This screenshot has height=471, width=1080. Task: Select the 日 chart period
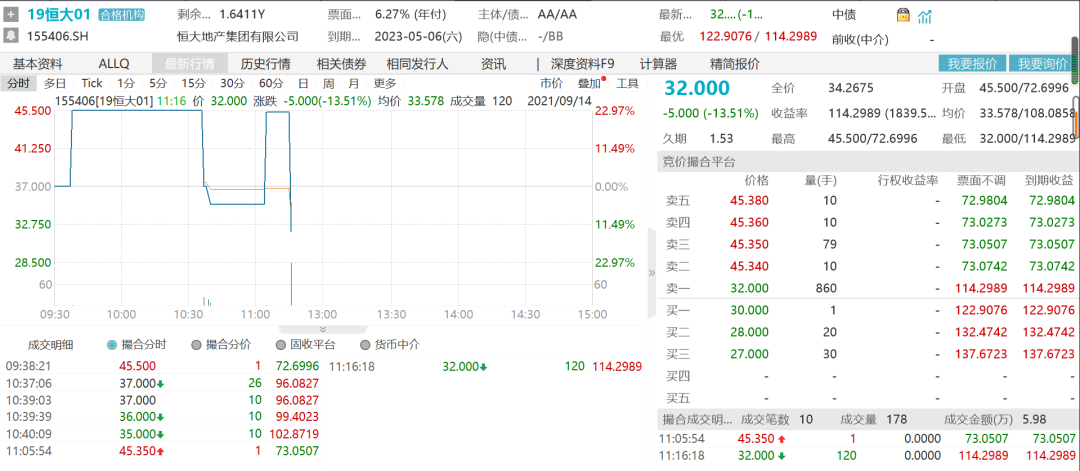click(x=303, y=83)
